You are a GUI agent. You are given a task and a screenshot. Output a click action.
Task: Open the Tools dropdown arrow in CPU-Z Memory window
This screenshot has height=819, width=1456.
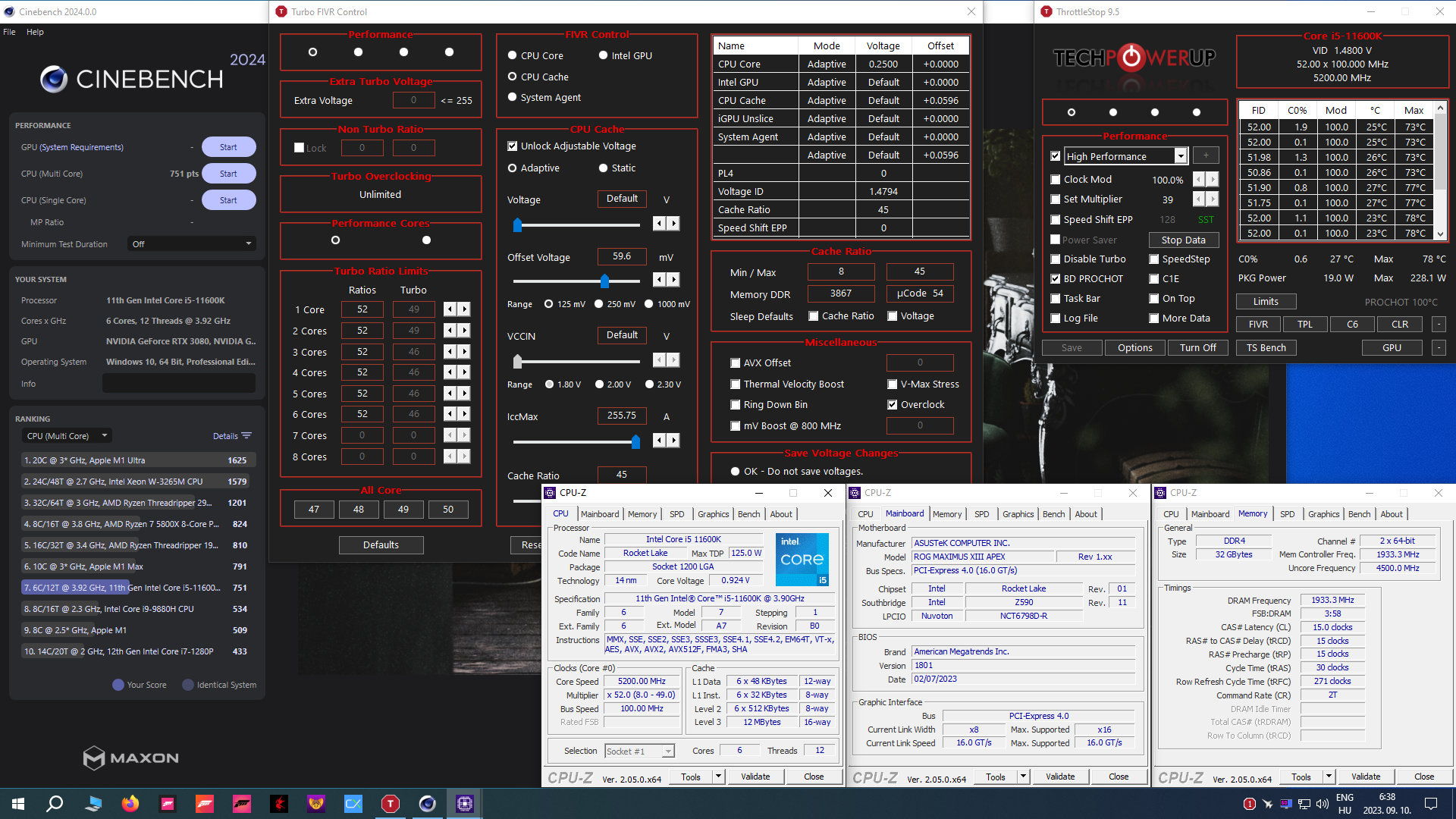(x=1329, y=777)
